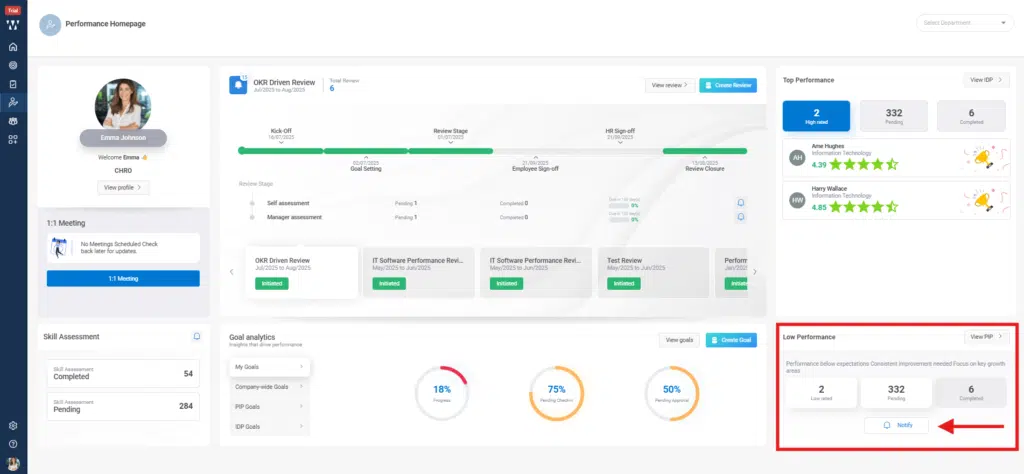Open the Select Department dropdown
Screen dimensions: 1024x474
click(965, 23)
